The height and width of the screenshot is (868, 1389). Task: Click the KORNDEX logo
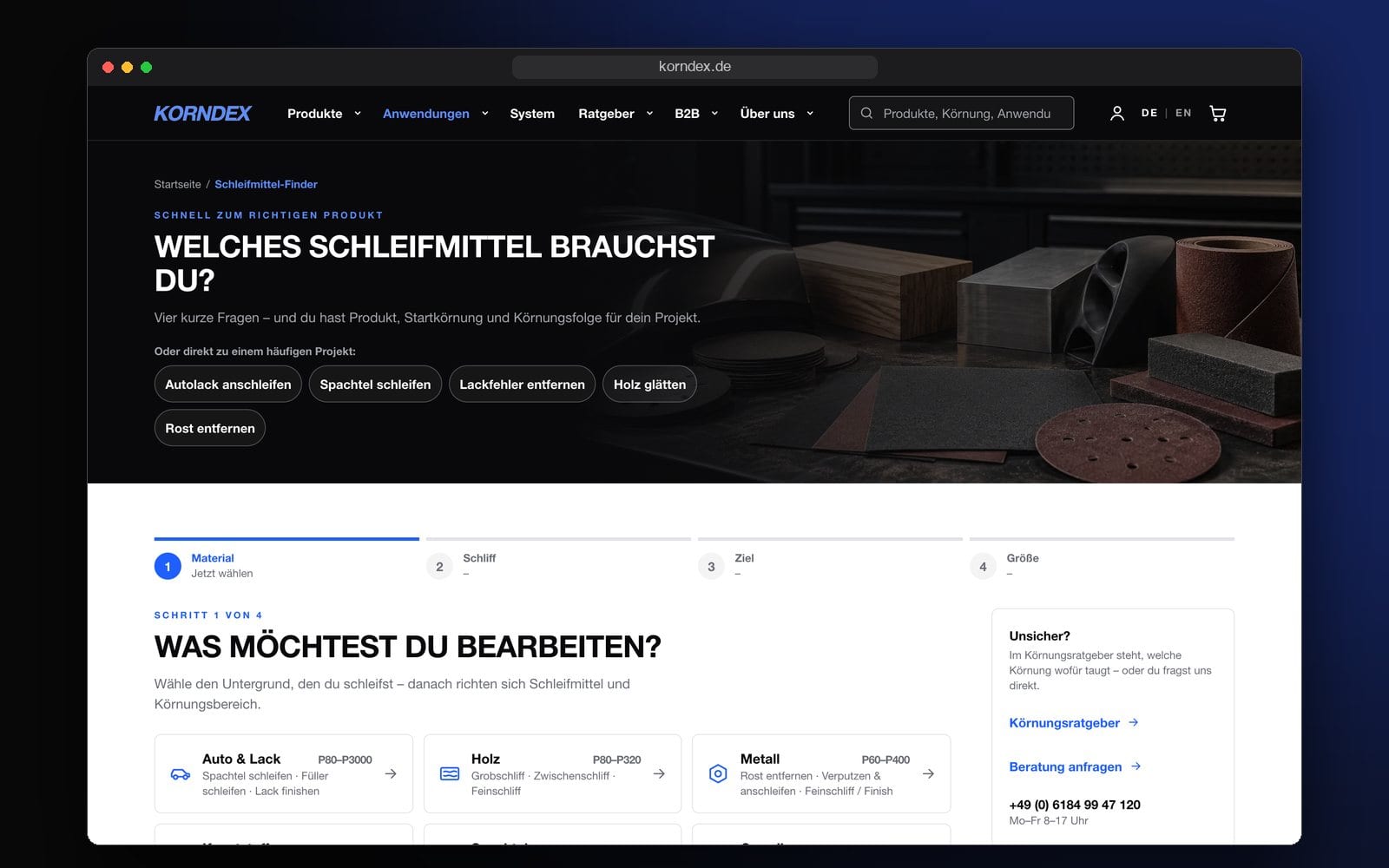click(x=202, y=114)
